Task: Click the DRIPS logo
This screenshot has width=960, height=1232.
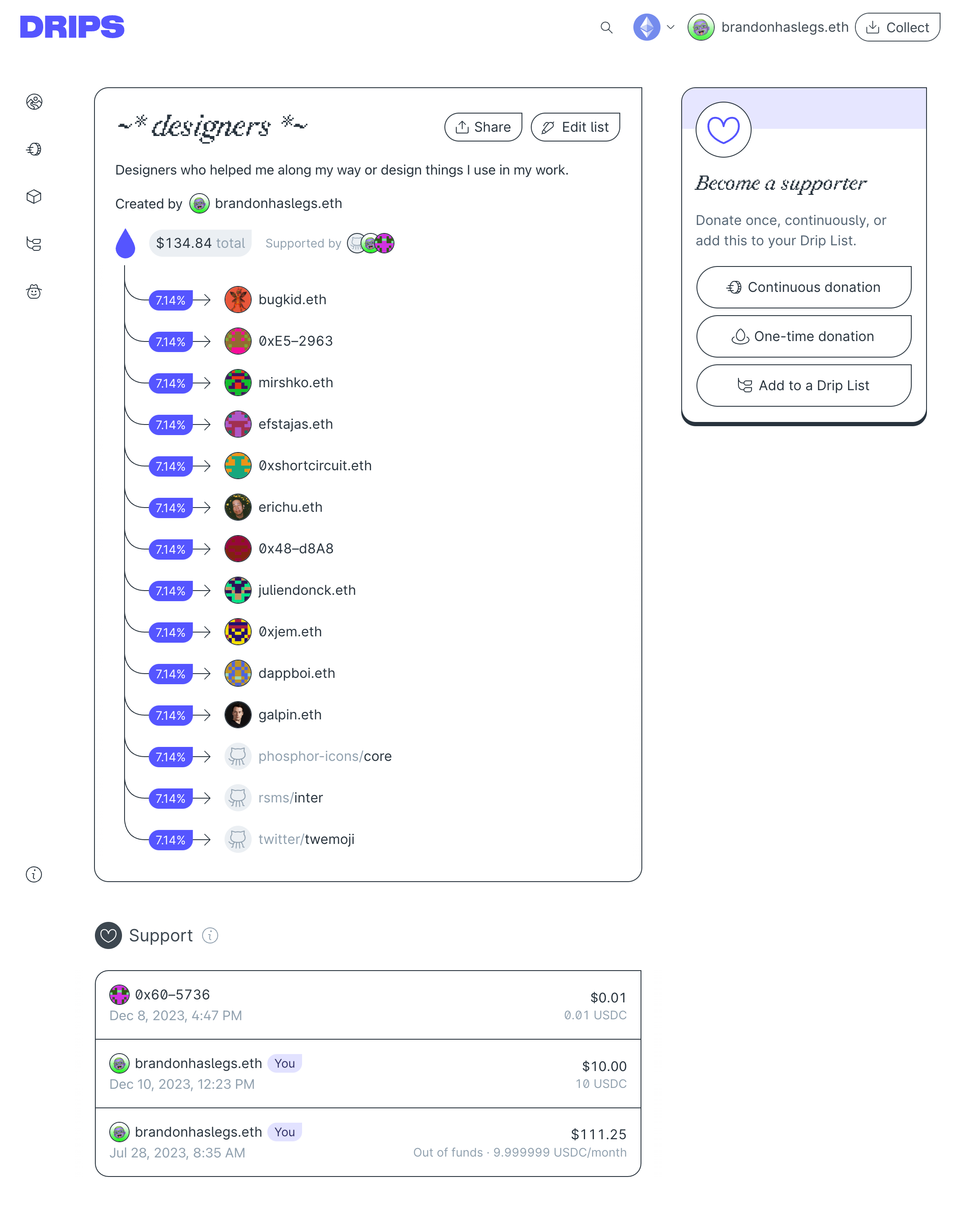Action: [x=72, y=27]
